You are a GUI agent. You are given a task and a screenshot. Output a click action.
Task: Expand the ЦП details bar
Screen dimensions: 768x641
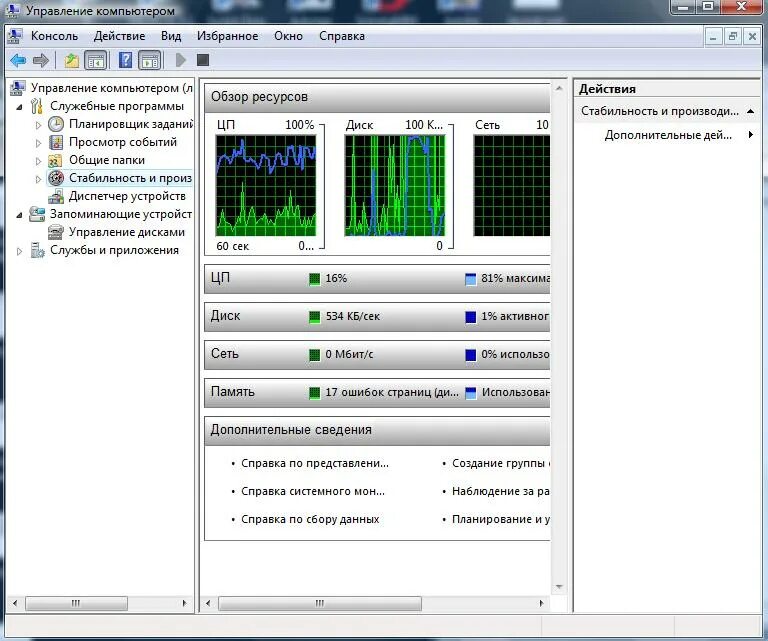tap(377, 279)
